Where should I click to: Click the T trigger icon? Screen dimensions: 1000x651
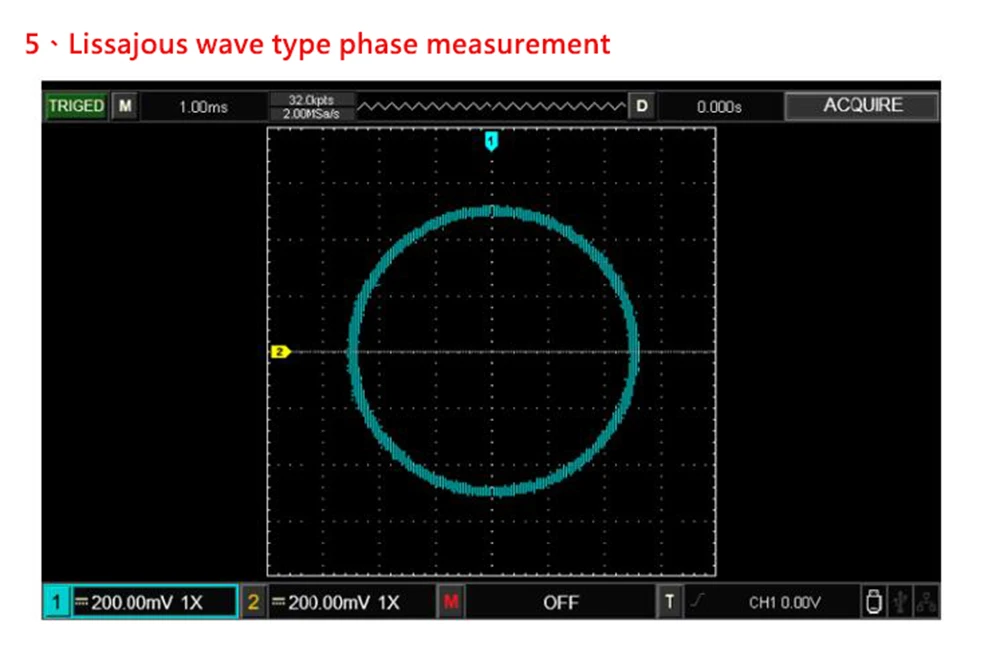[x=669, y=602]
